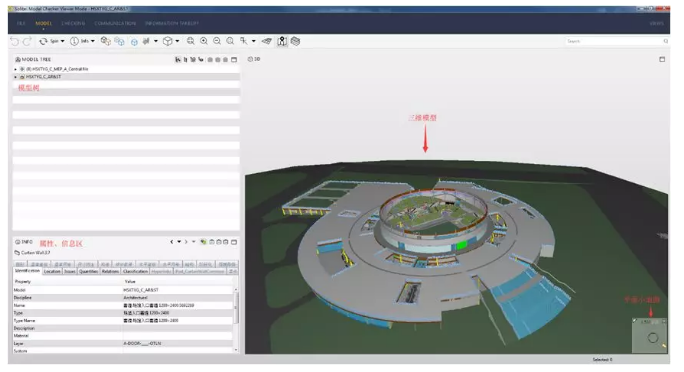Open the dimension tool dropdown arrow
Viewport: 684px width, 372px height.
[253, 41]
